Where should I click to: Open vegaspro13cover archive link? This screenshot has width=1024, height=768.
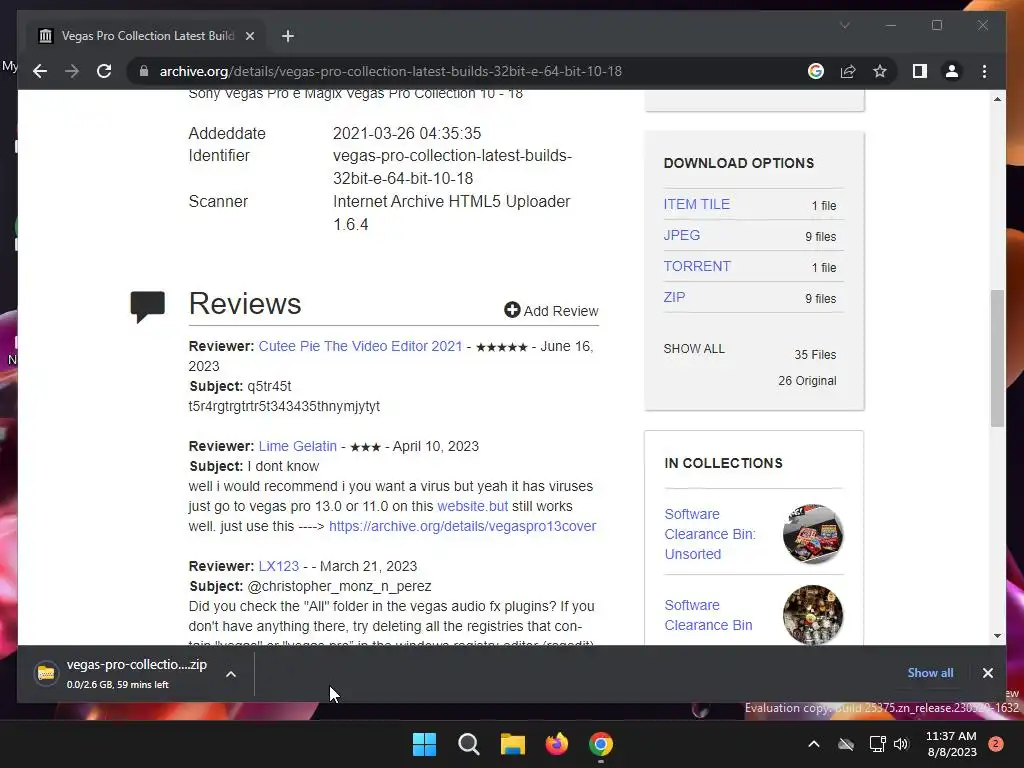pyautogui.click(x=462, y=526)
